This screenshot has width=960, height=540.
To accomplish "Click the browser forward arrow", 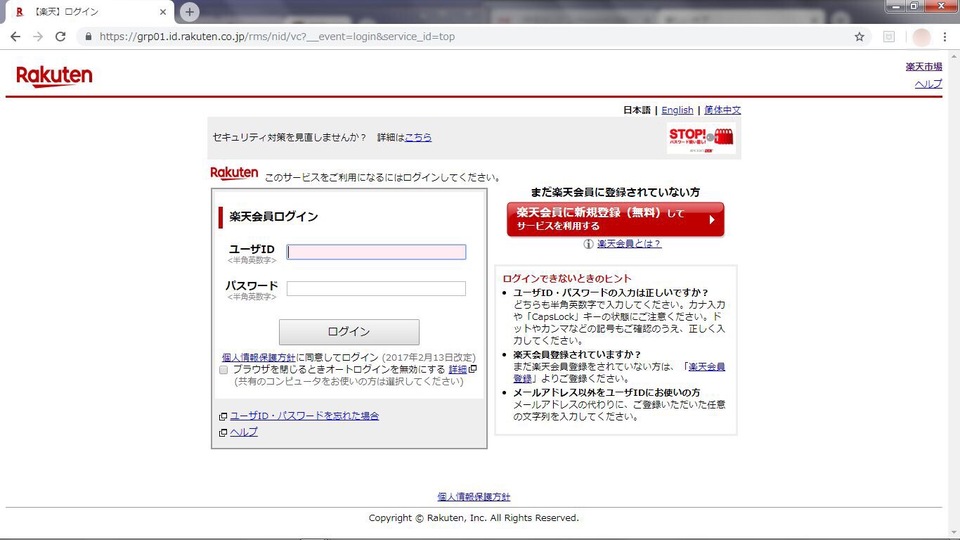I will coord(38,37).
